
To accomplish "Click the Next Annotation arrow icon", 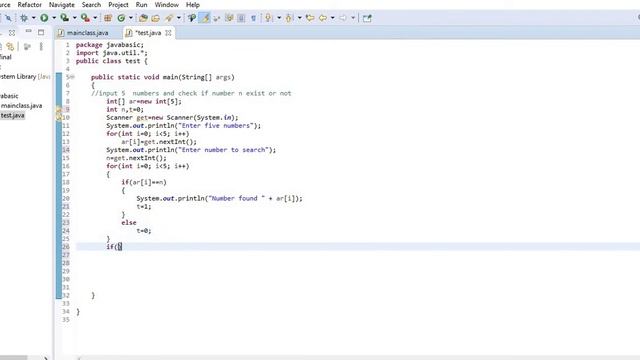I will (x=269, y=18).
